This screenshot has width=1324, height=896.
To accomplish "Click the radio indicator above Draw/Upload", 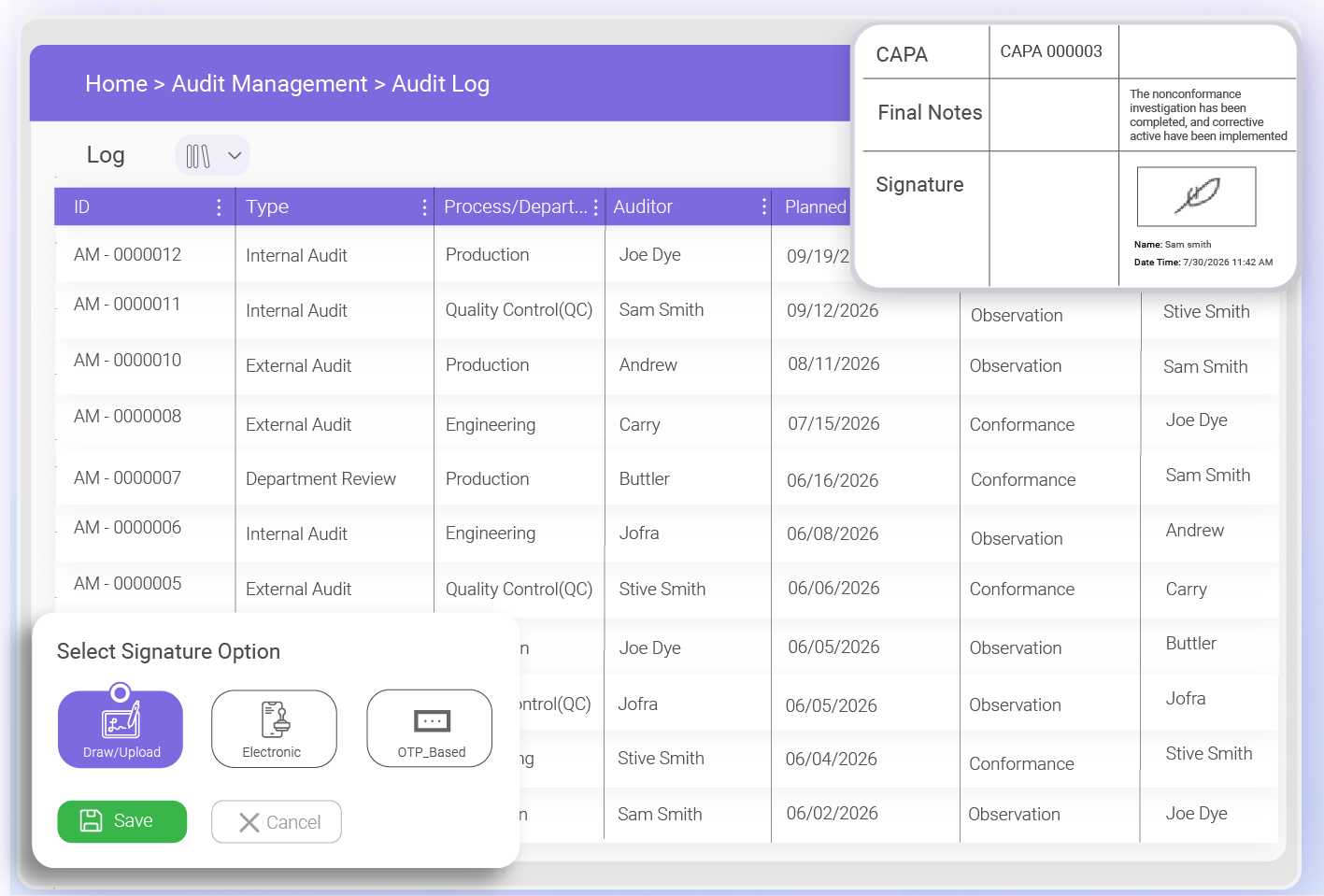I will (x=120, y=693).
